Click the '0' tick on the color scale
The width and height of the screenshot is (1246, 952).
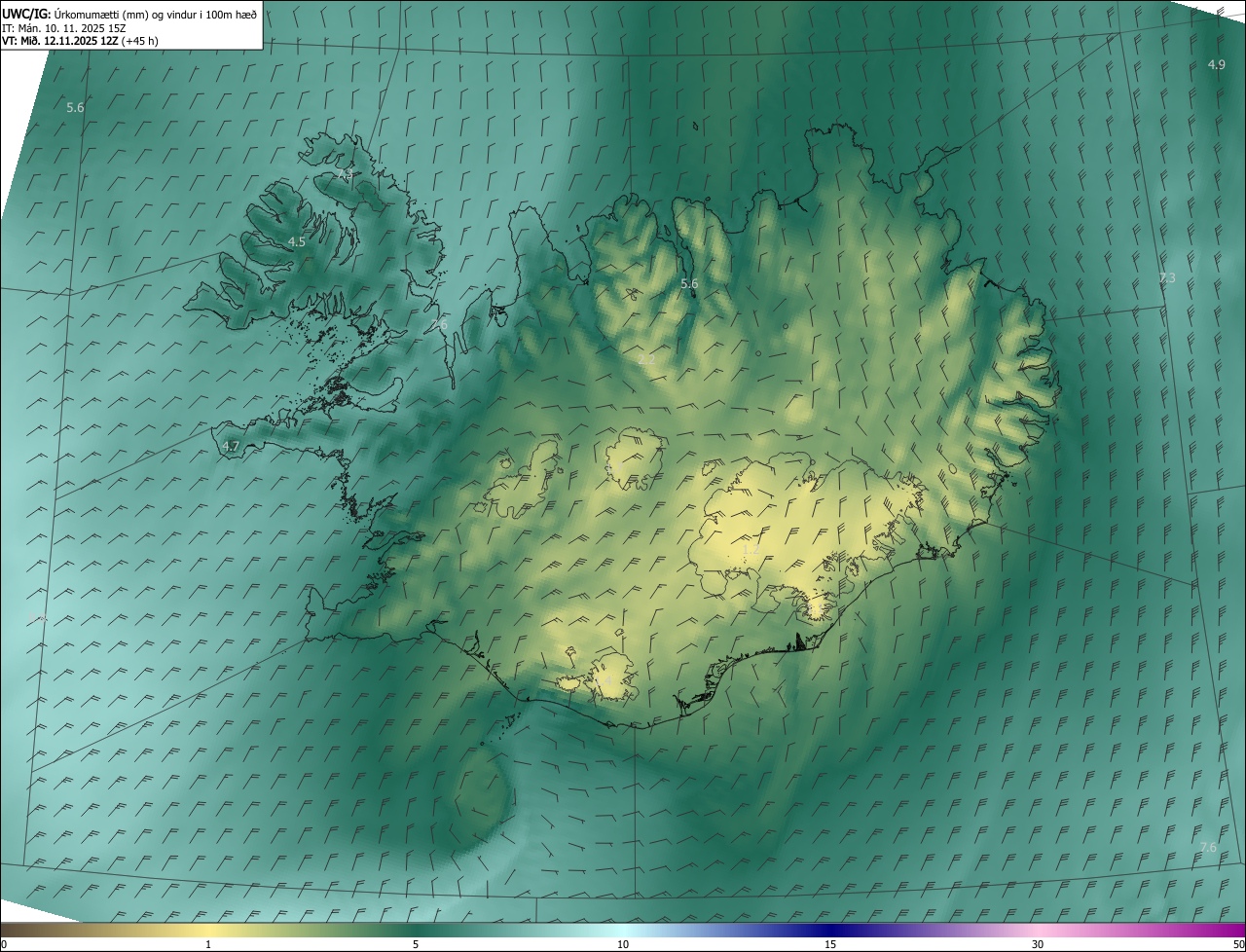(4, 944)
